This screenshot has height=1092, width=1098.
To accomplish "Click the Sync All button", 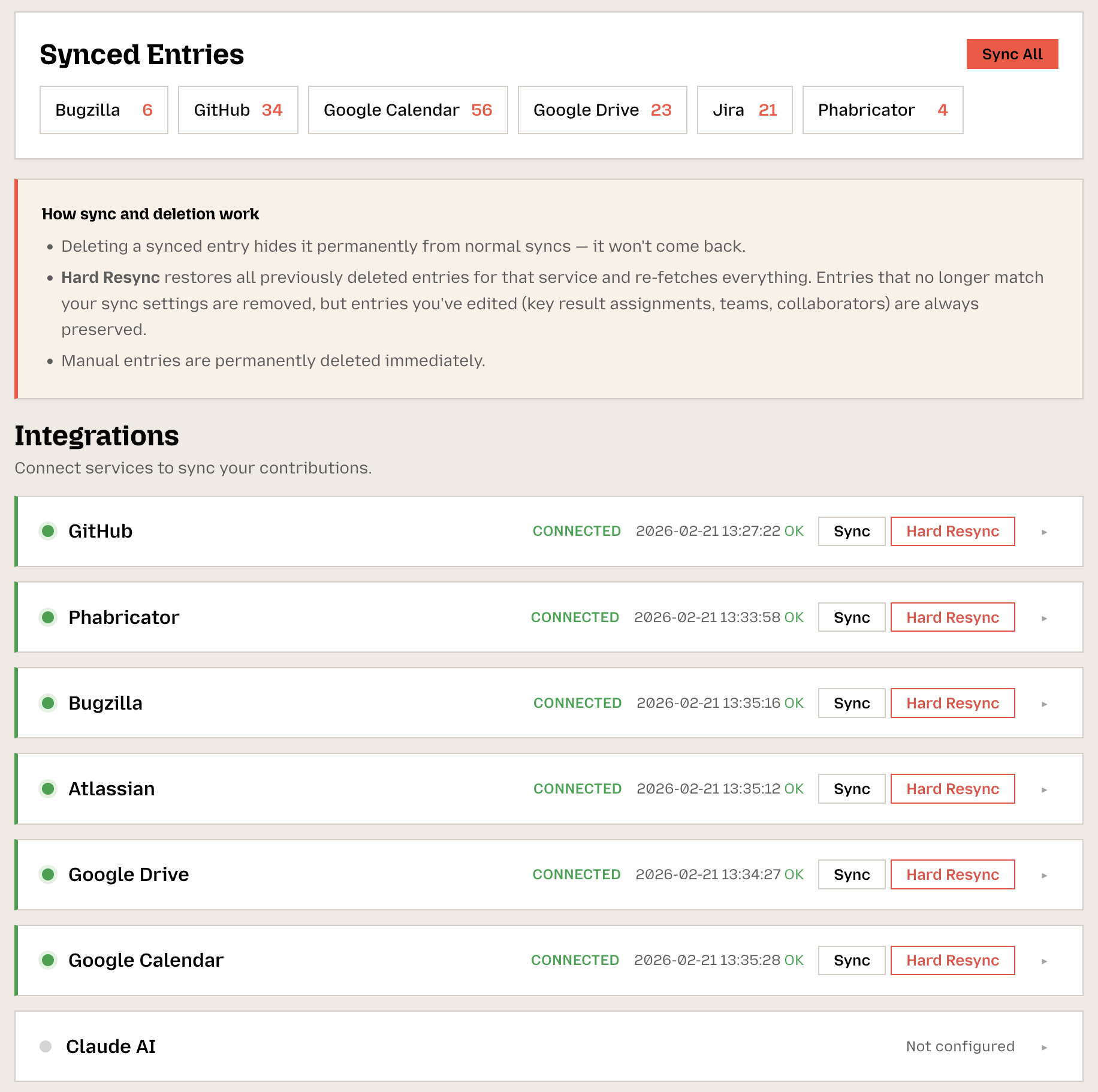I will (1012, 54).
